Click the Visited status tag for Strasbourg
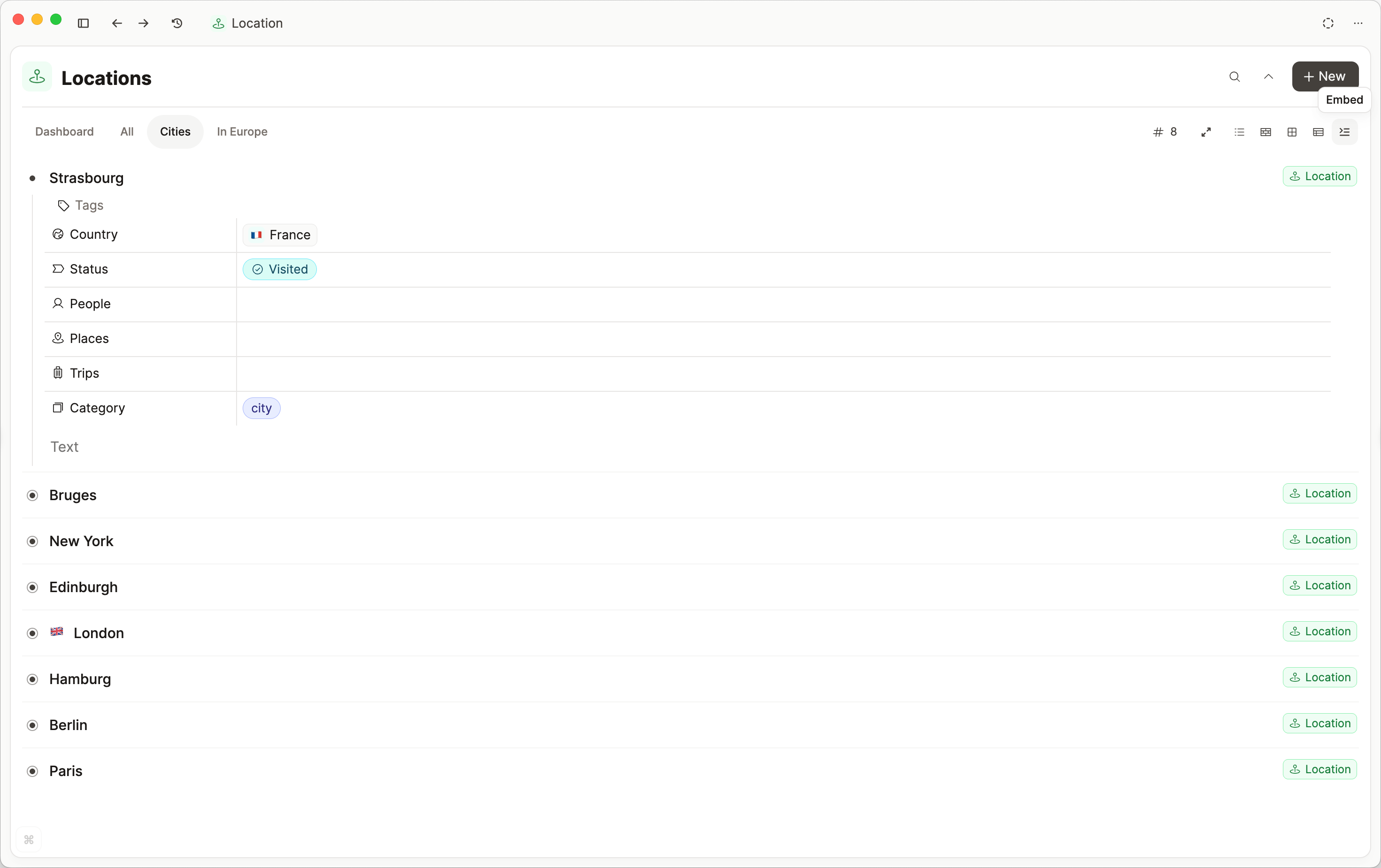The height and width of the screenshot is (868, 1381). pyautogui.click(x=280, y=269)
